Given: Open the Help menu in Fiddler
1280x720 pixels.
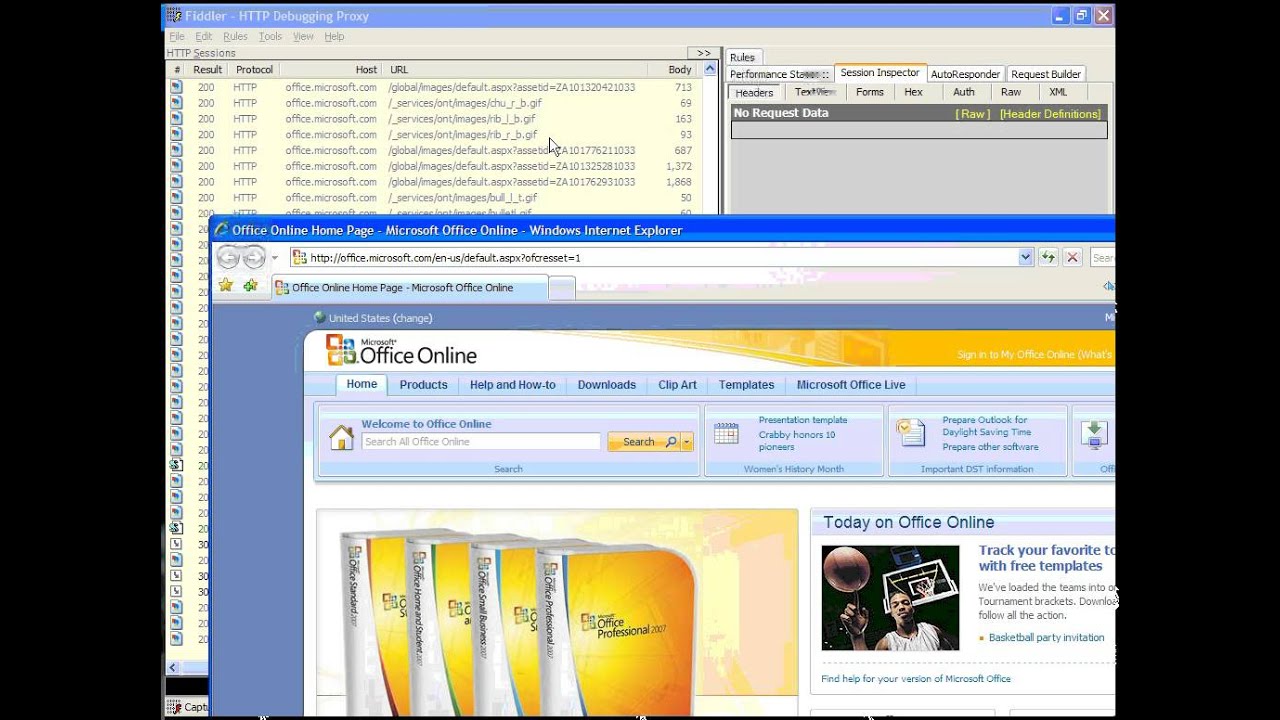Looking at the screenshot, I should pos(334,36).
